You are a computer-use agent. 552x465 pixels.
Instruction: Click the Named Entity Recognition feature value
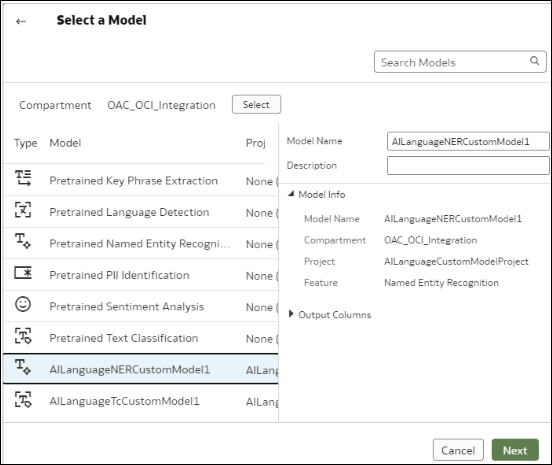(441, 283)
